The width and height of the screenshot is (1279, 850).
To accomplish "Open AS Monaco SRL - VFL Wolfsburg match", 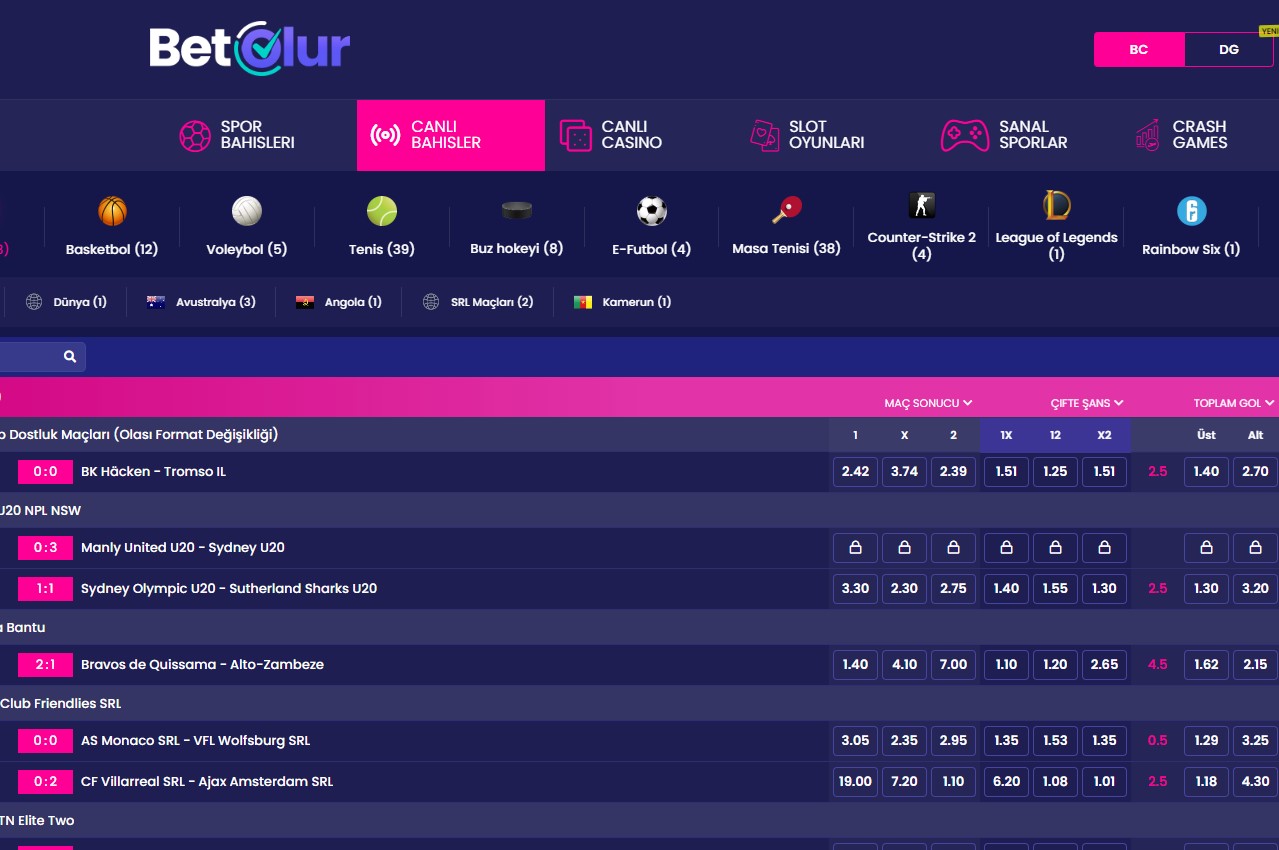I will coord(196,741).
